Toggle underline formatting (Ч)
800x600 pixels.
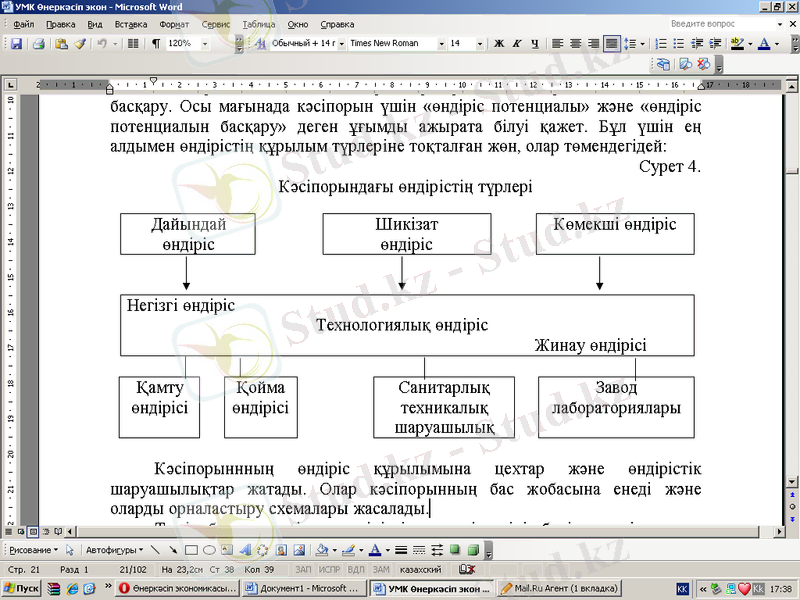[x=535, y=44]
